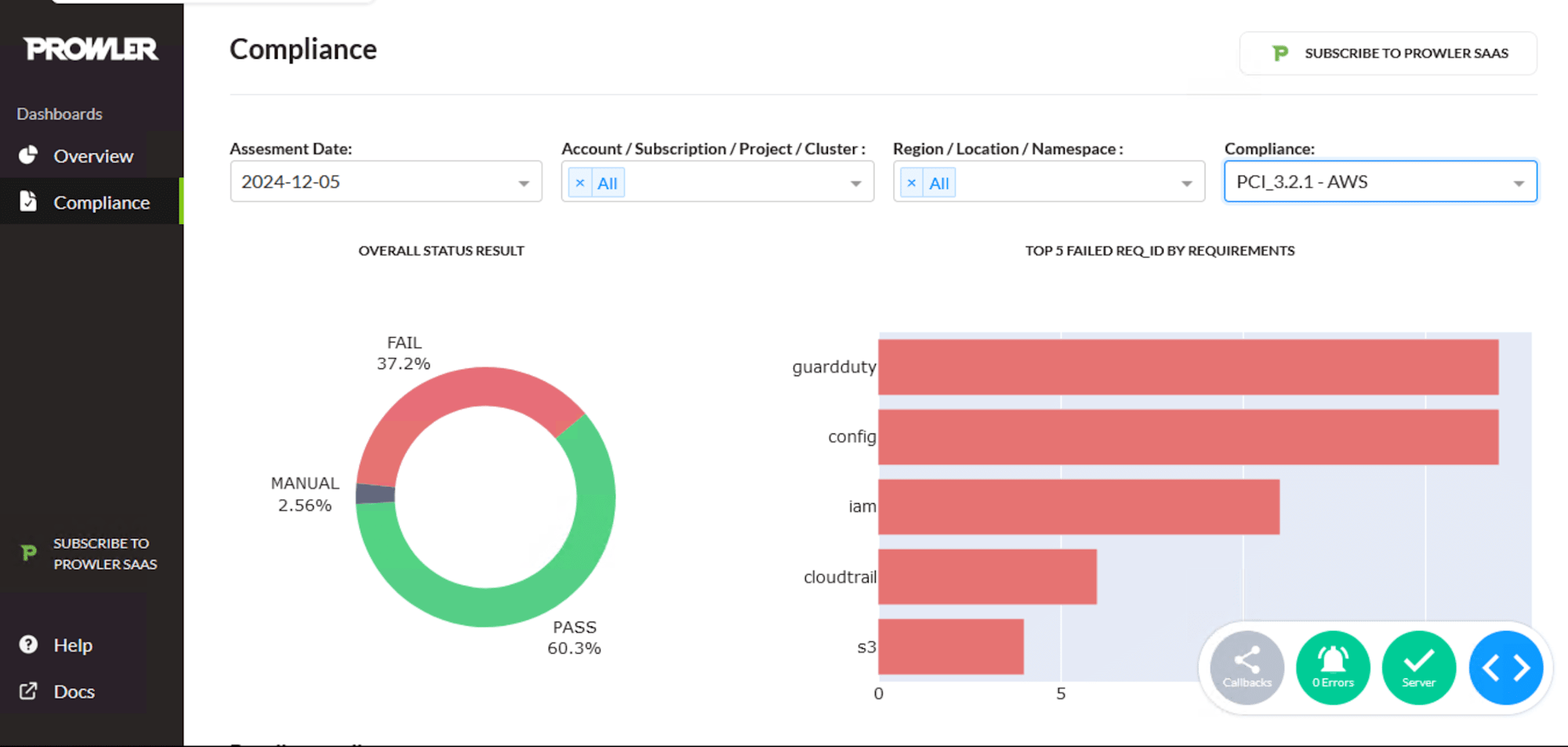
Task: Click the Help question mark icon
Action: click(x=28, y=644)
